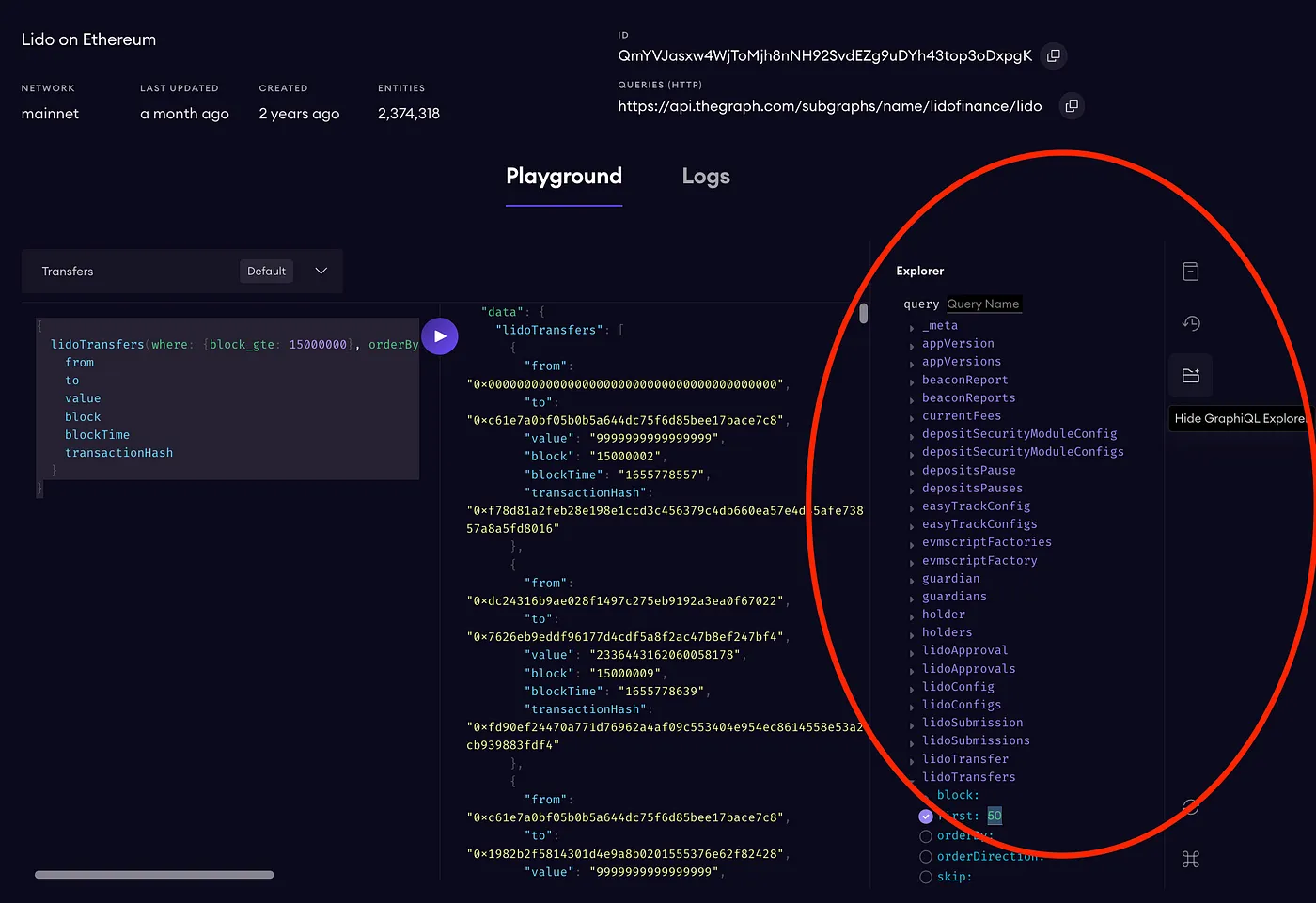Hide the GraphiQL Explorer panel
Screen dimensions: 1316x903
tap(1191, 376)
